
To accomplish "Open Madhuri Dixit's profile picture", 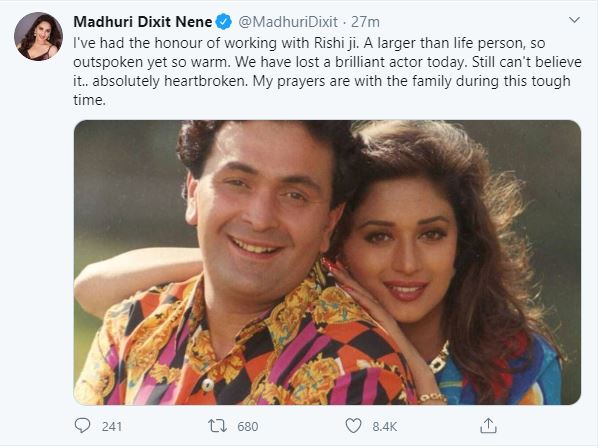I will tap(38, 36).
